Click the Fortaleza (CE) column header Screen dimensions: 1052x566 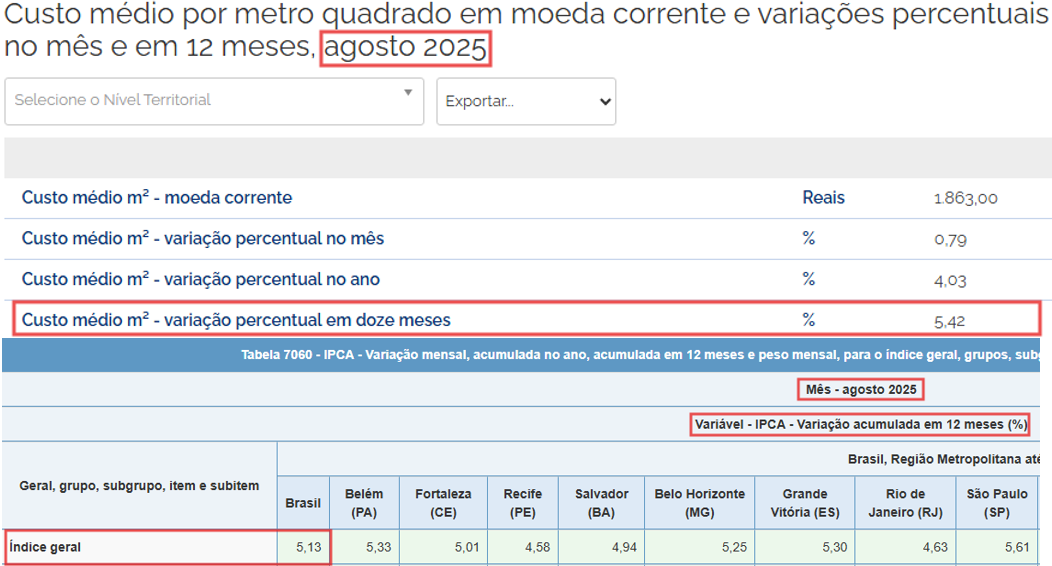coord(442,502)
